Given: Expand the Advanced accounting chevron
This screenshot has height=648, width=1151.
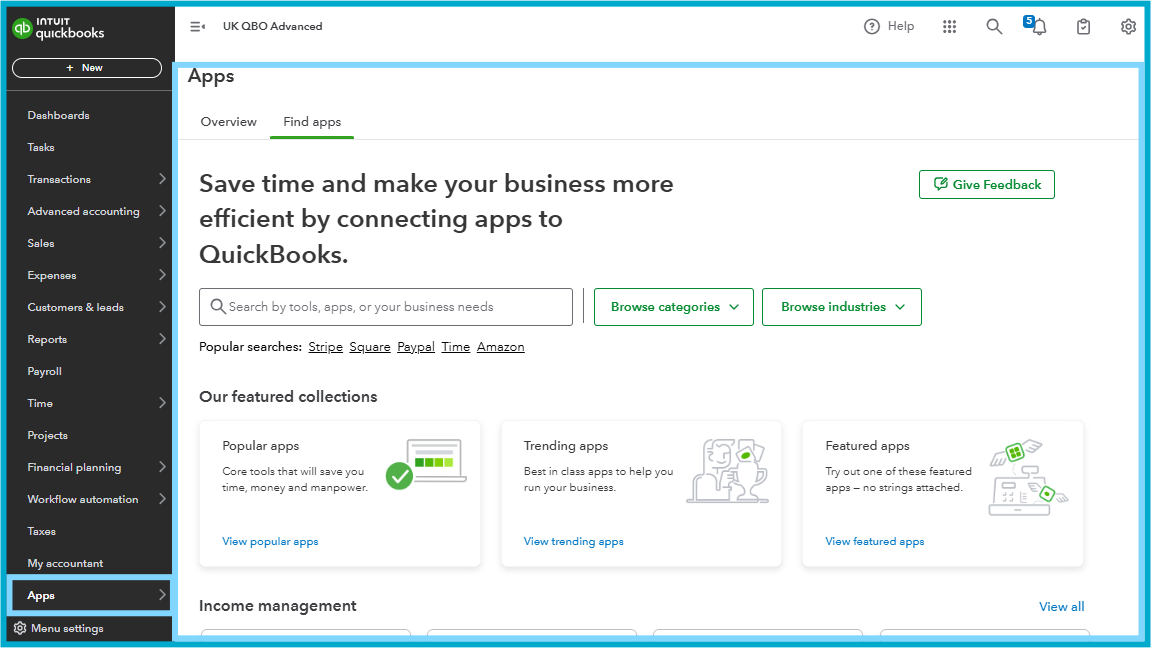Looking at the screenshot, I should click(x=162, y=211).
